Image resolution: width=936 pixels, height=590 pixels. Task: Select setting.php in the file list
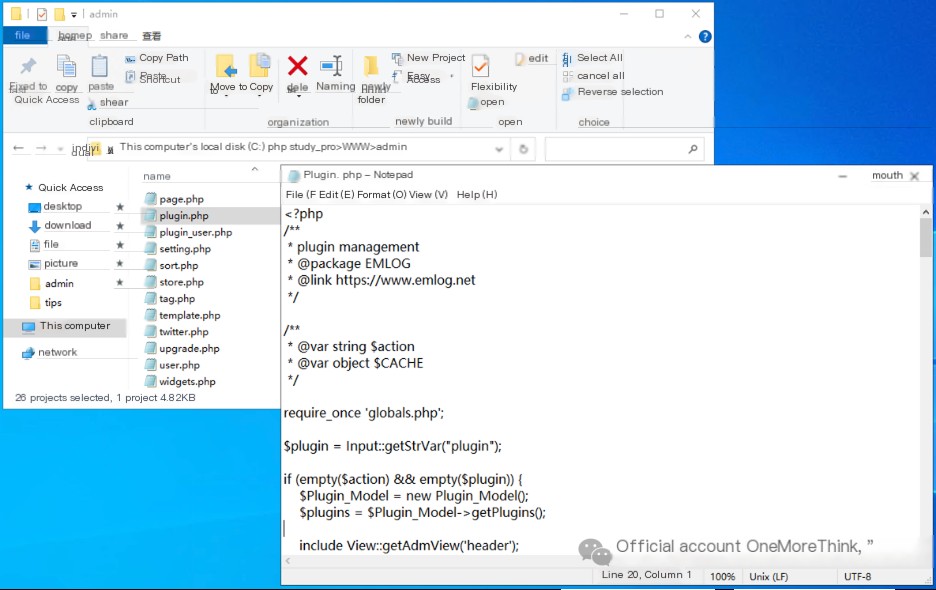tap(184, 249)
